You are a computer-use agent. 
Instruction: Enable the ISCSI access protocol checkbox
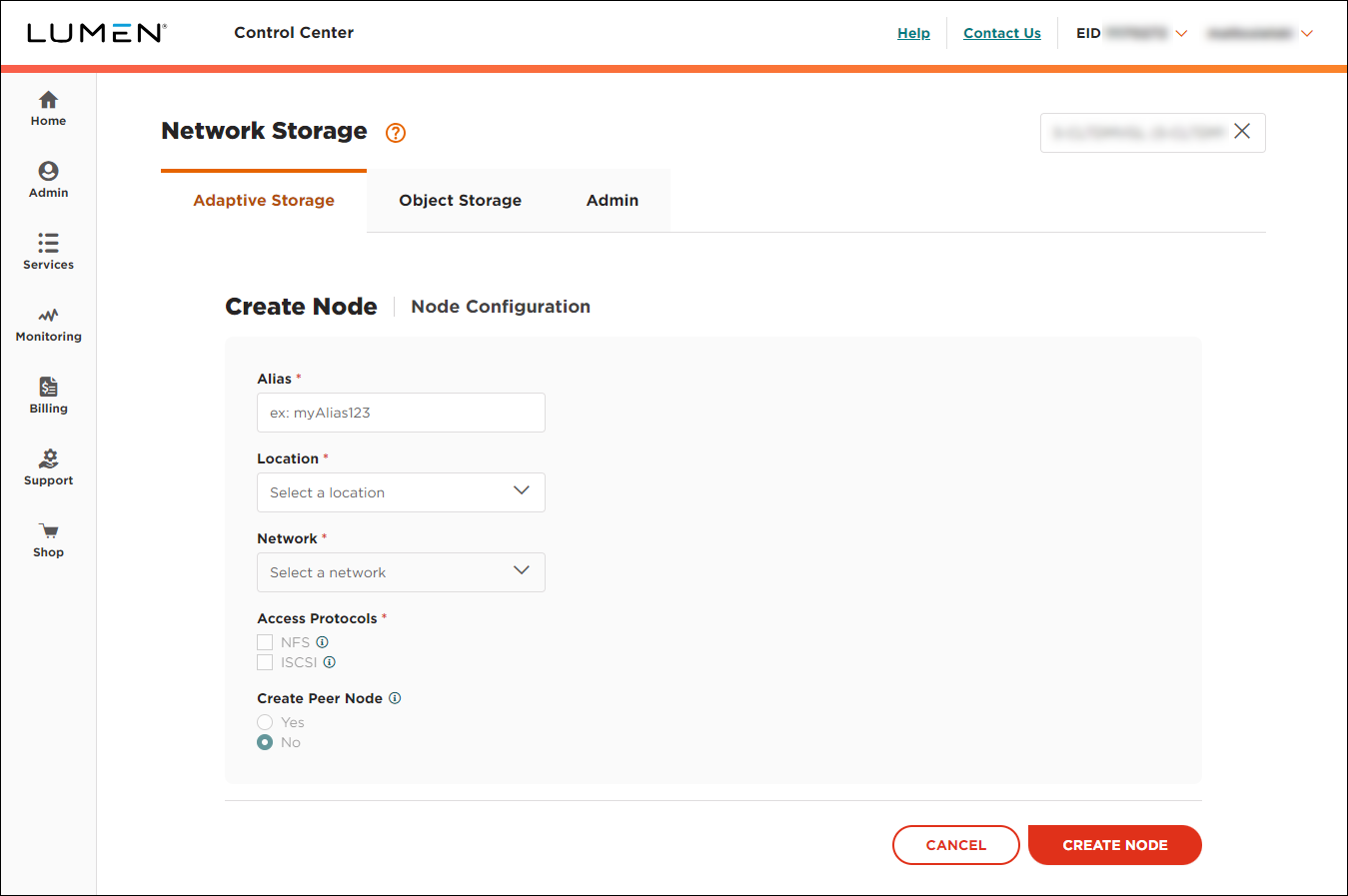[x=265, y=662]
